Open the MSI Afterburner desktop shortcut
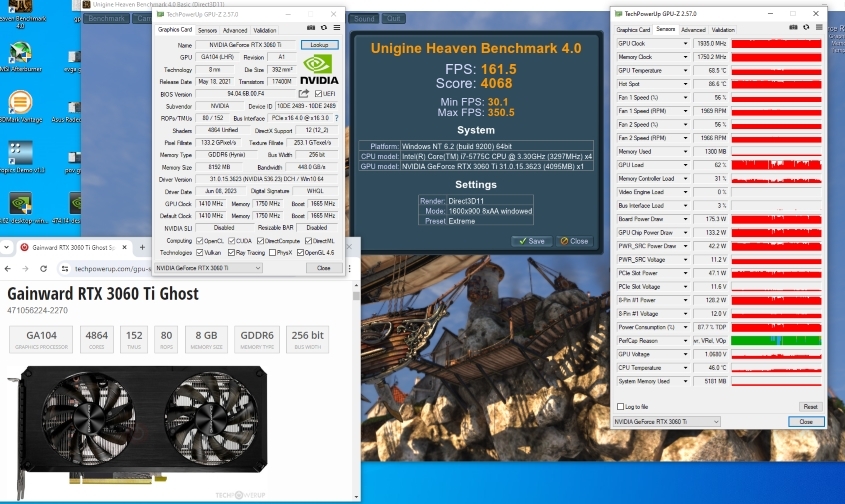Image resolution: width=845 pixels, height=504 pixels. point(20,58)
